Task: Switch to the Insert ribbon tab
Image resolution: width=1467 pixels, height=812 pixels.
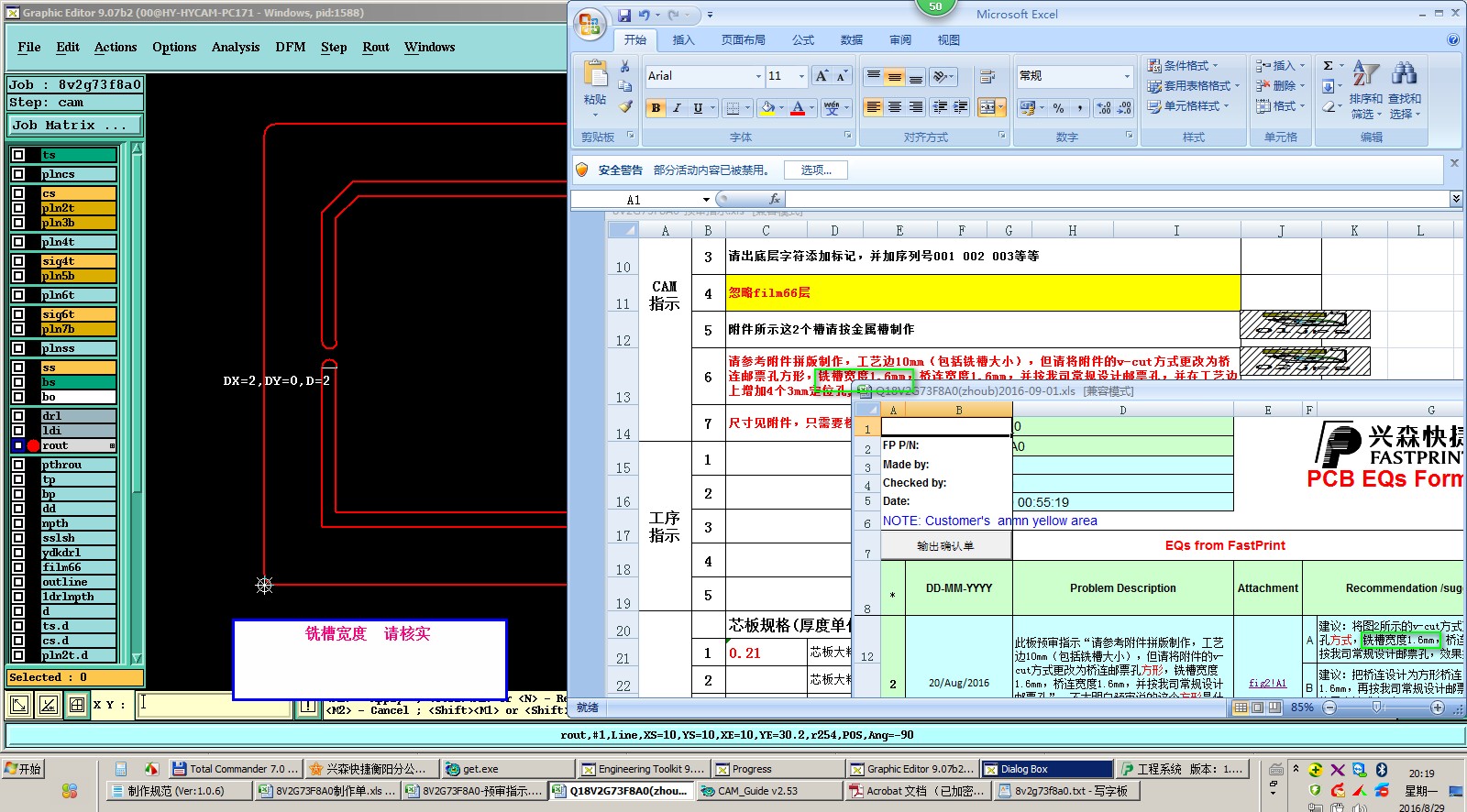Action: pos(683,40)
